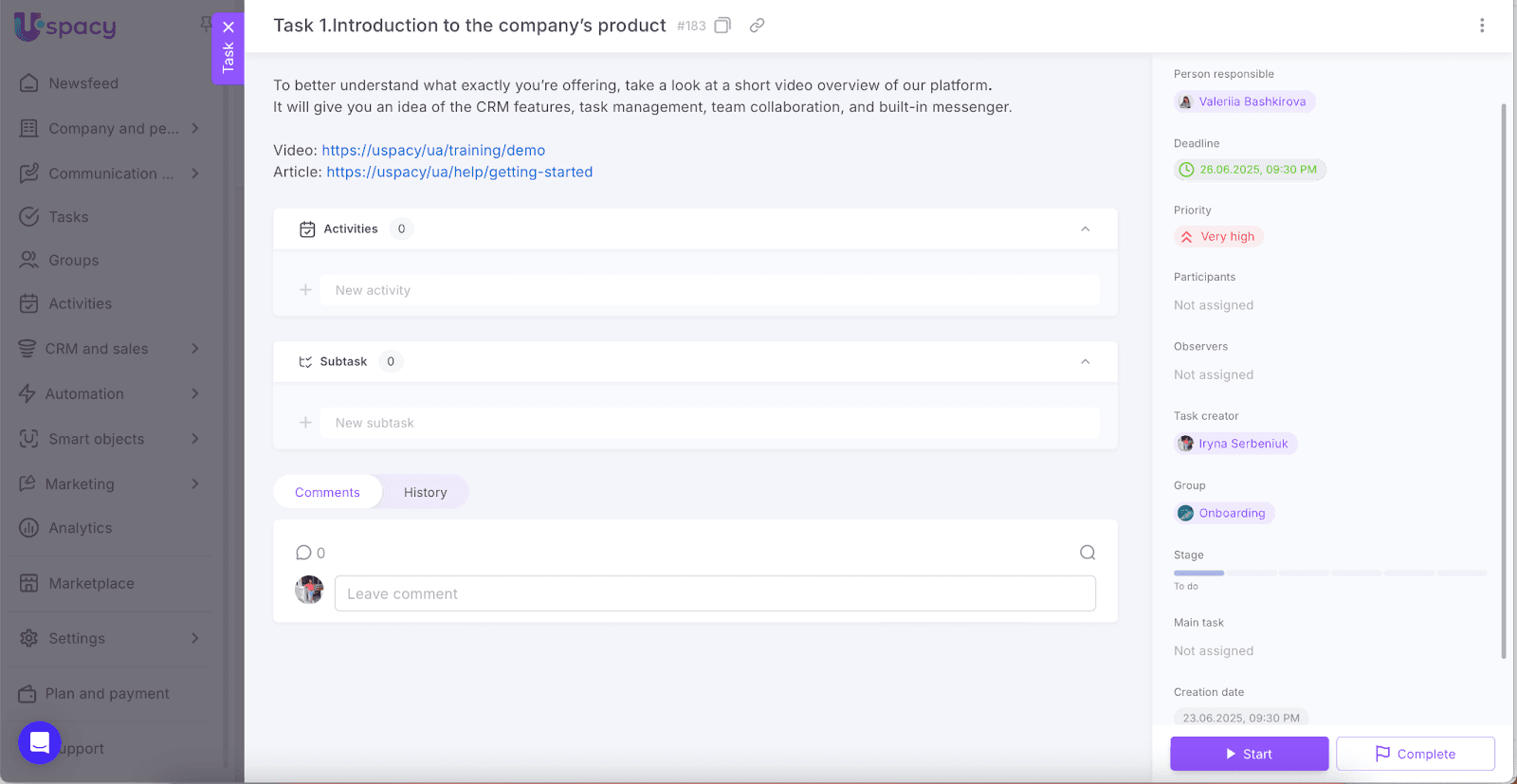Select the Comments tab
This screenshot has width=1517, height=784.
pos(327,492)
